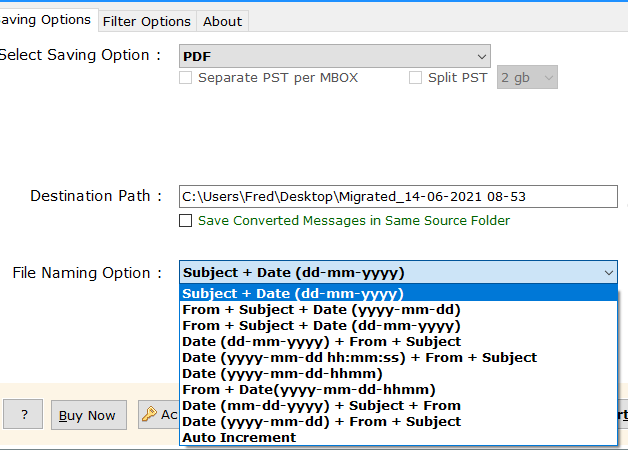Open the Select Saving Option PDF dropdown

[335, 56]
